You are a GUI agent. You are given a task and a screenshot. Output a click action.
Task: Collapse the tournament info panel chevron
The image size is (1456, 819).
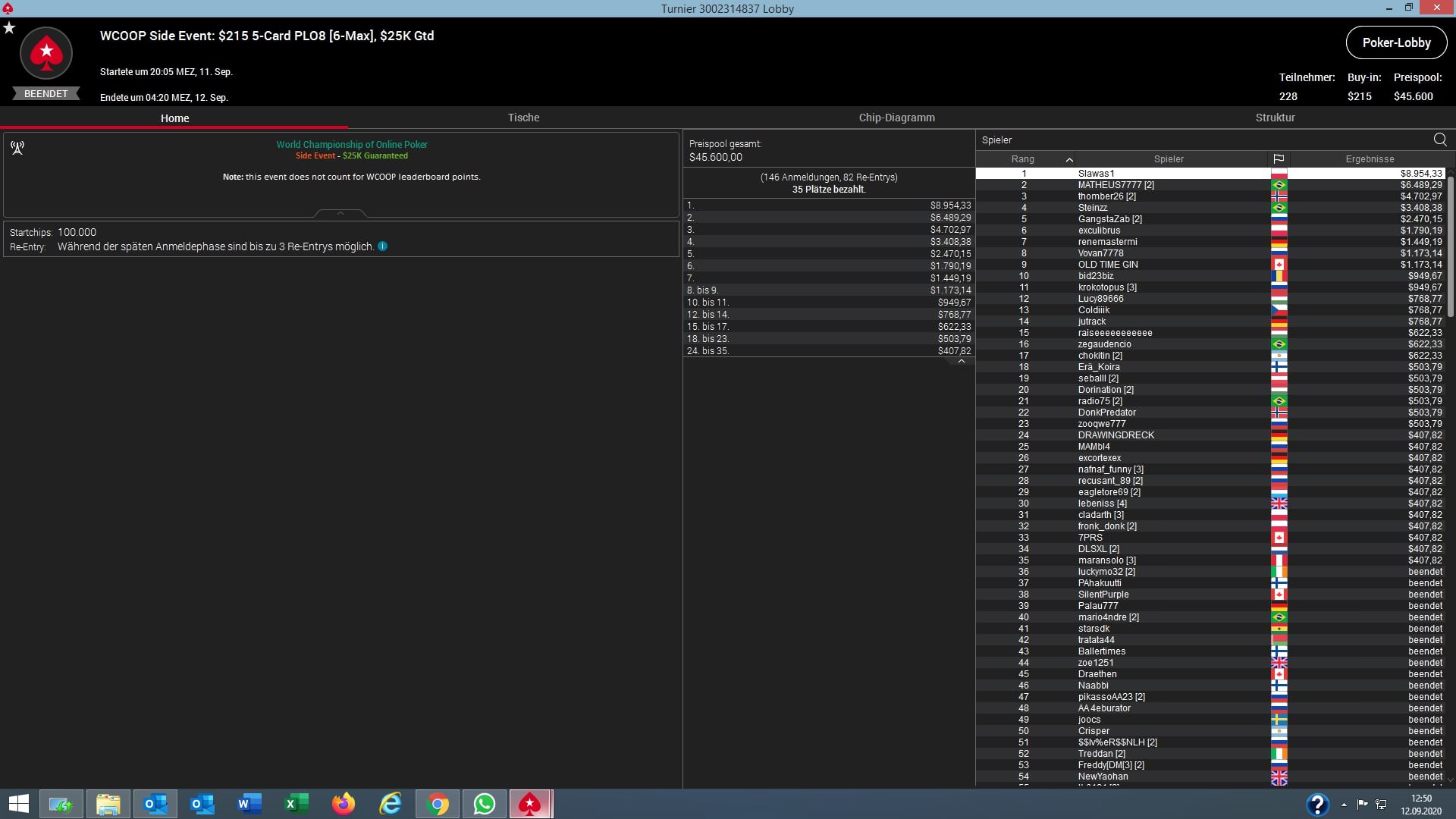(x=340, y=213)
